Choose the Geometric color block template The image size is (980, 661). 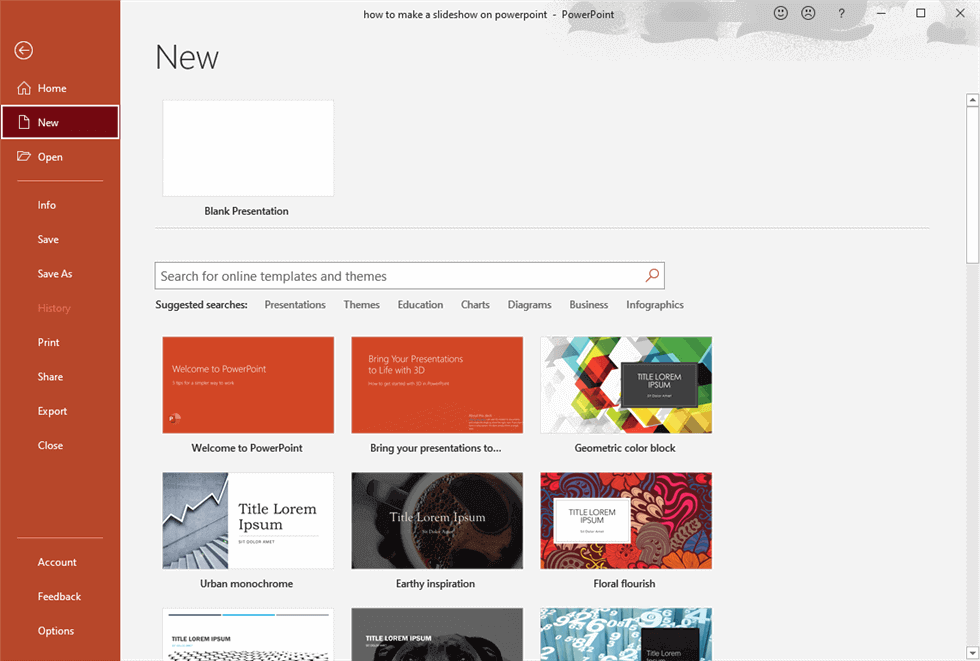coord(626,385)
